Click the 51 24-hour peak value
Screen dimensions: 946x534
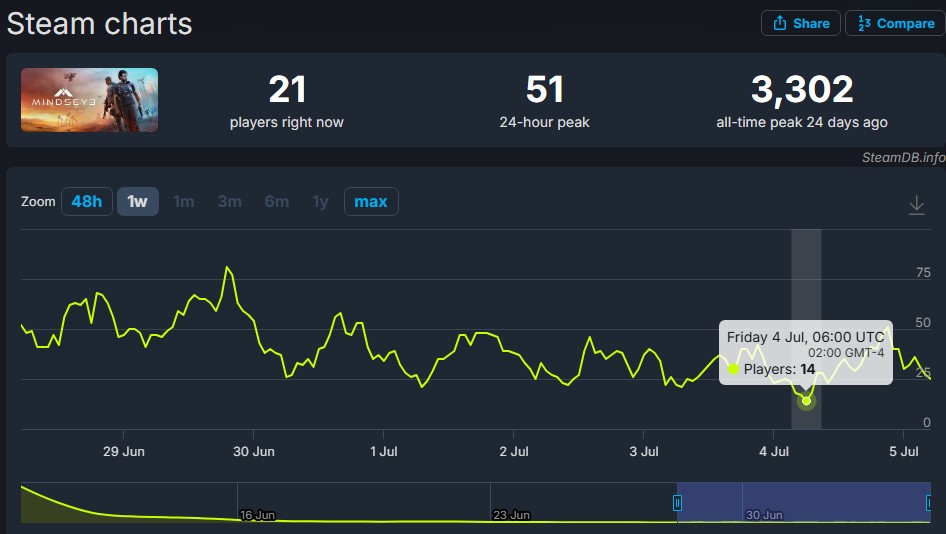point(544,89)
